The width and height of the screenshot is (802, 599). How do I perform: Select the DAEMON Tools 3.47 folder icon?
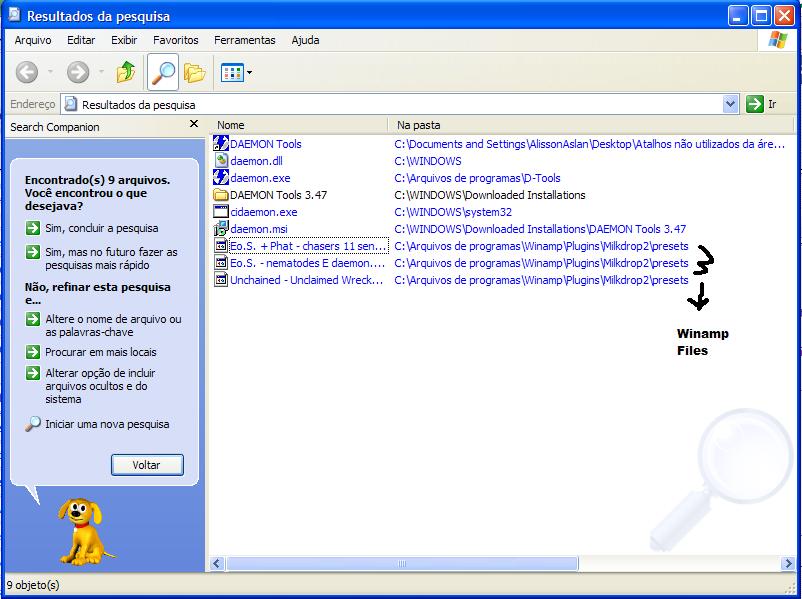click(x=221, y=195)
